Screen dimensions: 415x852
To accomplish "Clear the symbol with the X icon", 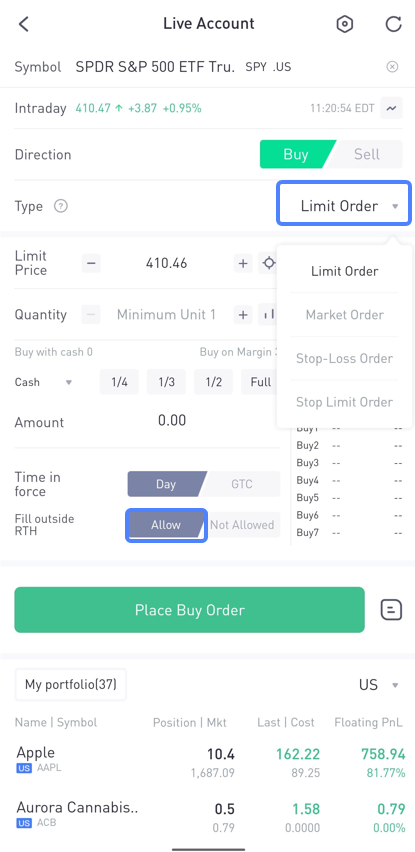I will [x=392, y=67].
